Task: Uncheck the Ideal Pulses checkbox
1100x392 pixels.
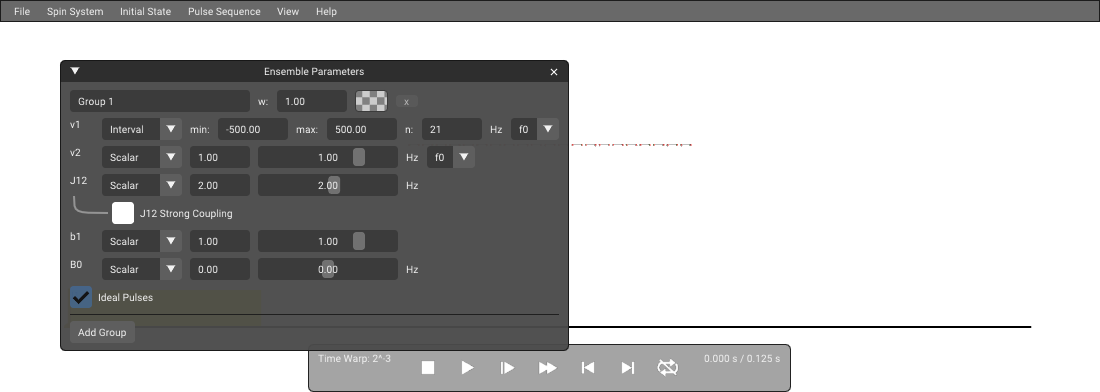Action: point(81,297)
